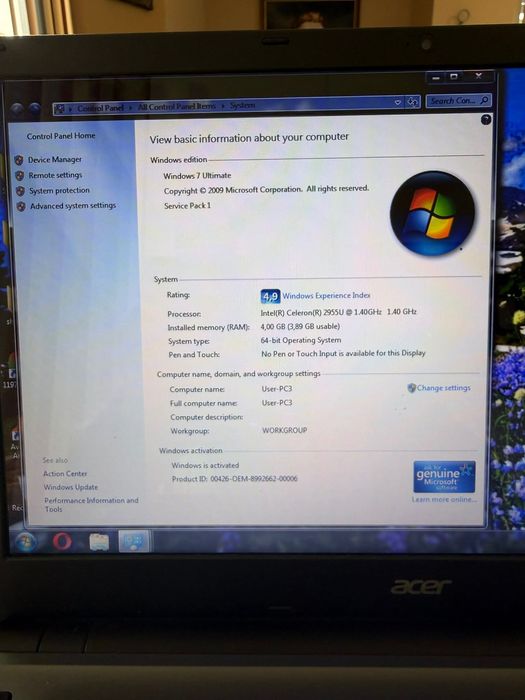Click the shield icon beside Remote settings
525x700 pixels.
point(20,175)
